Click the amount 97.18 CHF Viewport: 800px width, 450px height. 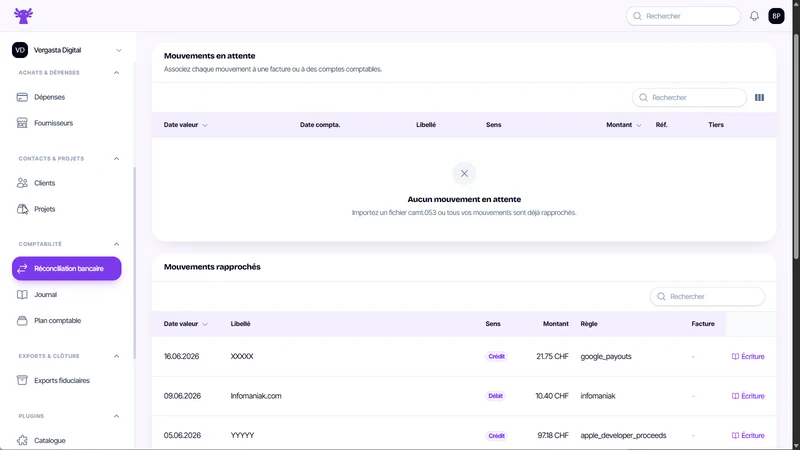553,435
